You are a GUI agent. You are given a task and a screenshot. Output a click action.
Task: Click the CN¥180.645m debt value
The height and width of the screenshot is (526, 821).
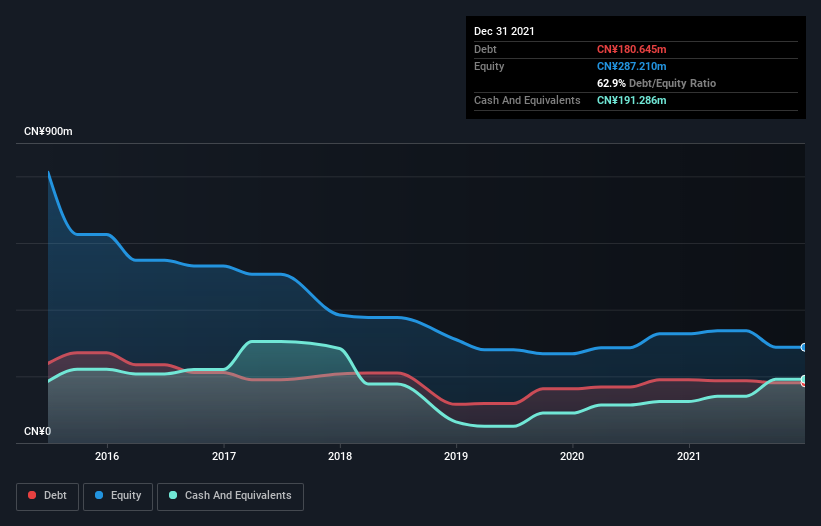coord(631,49)
